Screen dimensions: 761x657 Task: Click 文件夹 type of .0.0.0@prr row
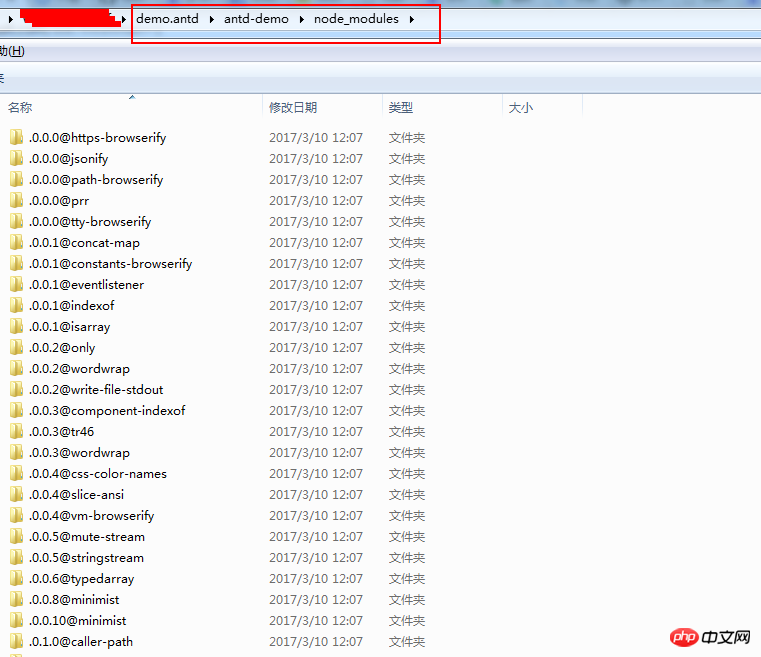tap(407, 200)
